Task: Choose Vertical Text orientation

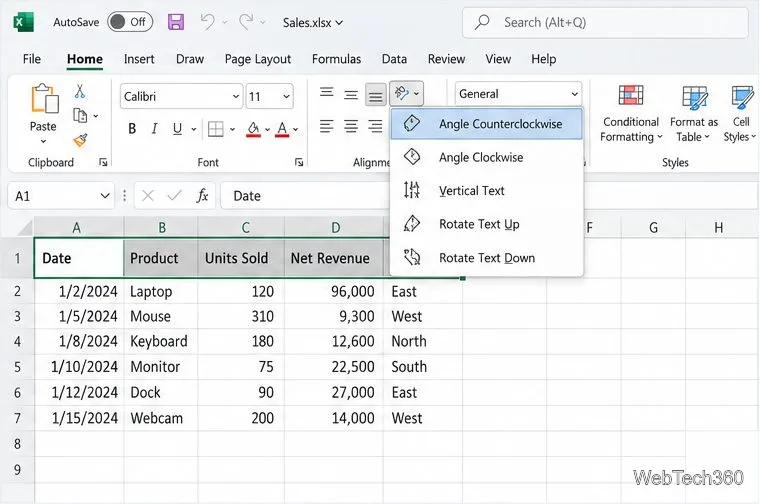Action: click(486, 191)
